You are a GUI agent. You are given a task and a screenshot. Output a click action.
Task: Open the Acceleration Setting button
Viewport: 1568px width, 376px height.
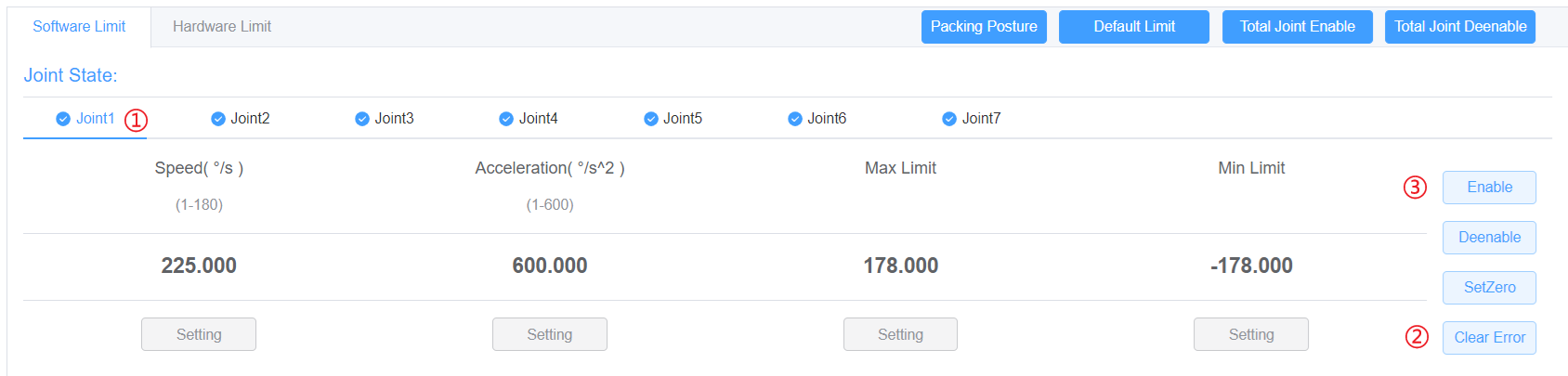tap(550, 334)
